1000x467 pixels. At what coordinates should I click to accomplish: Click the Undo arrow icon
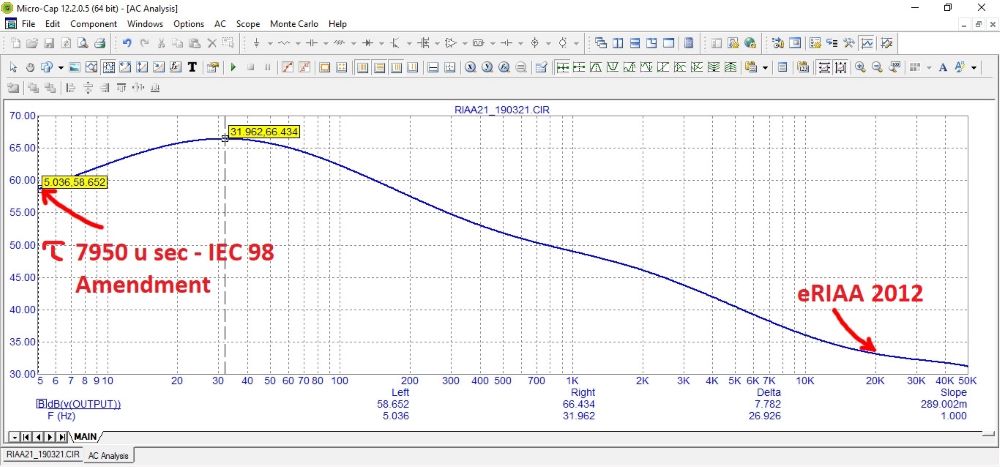click(127, 44)
